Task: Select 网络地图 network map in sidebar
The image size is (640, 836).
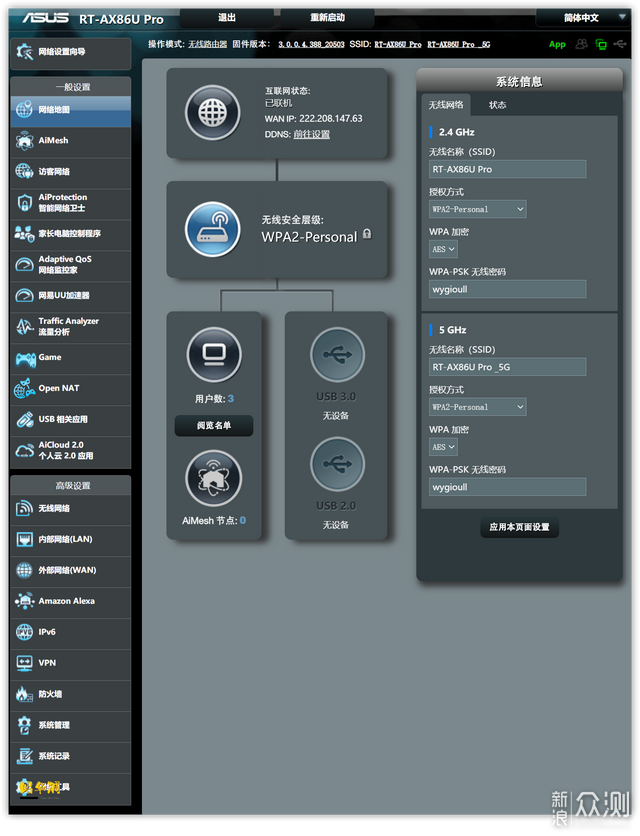Action: [70, 110]
